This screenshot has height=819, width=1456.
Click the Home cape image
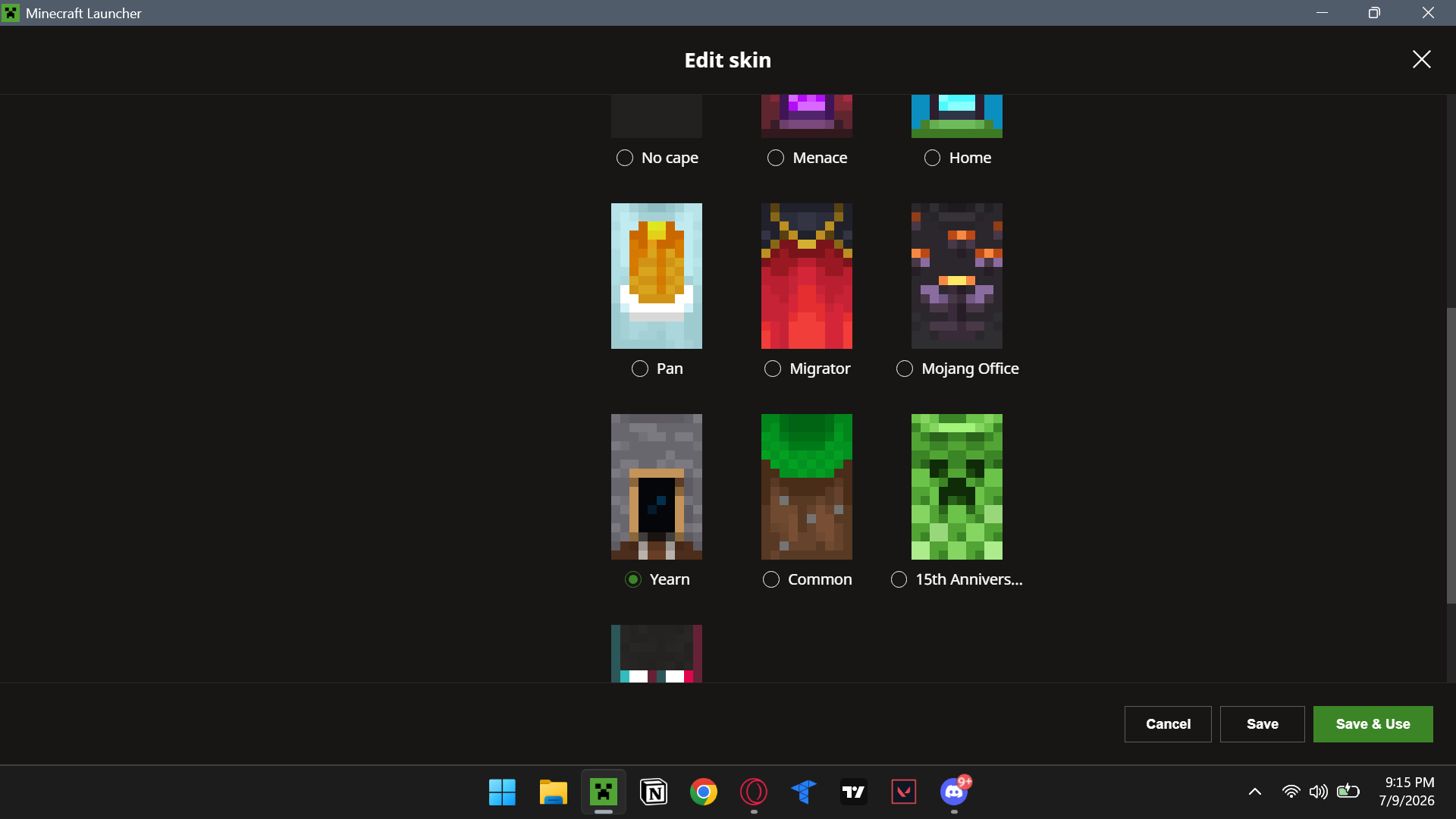(x=957, y=116)
